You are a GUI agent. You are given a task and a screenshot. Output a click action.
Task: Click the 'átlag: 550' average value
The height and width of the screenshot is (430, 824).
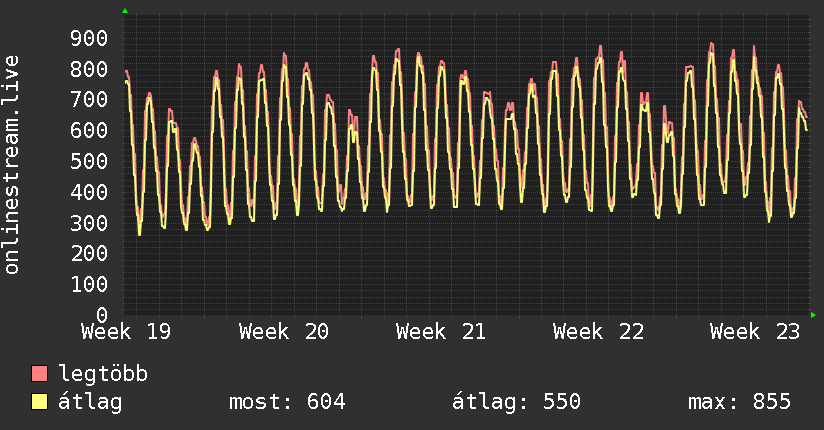pyautogui.click(x=516, y=402)
